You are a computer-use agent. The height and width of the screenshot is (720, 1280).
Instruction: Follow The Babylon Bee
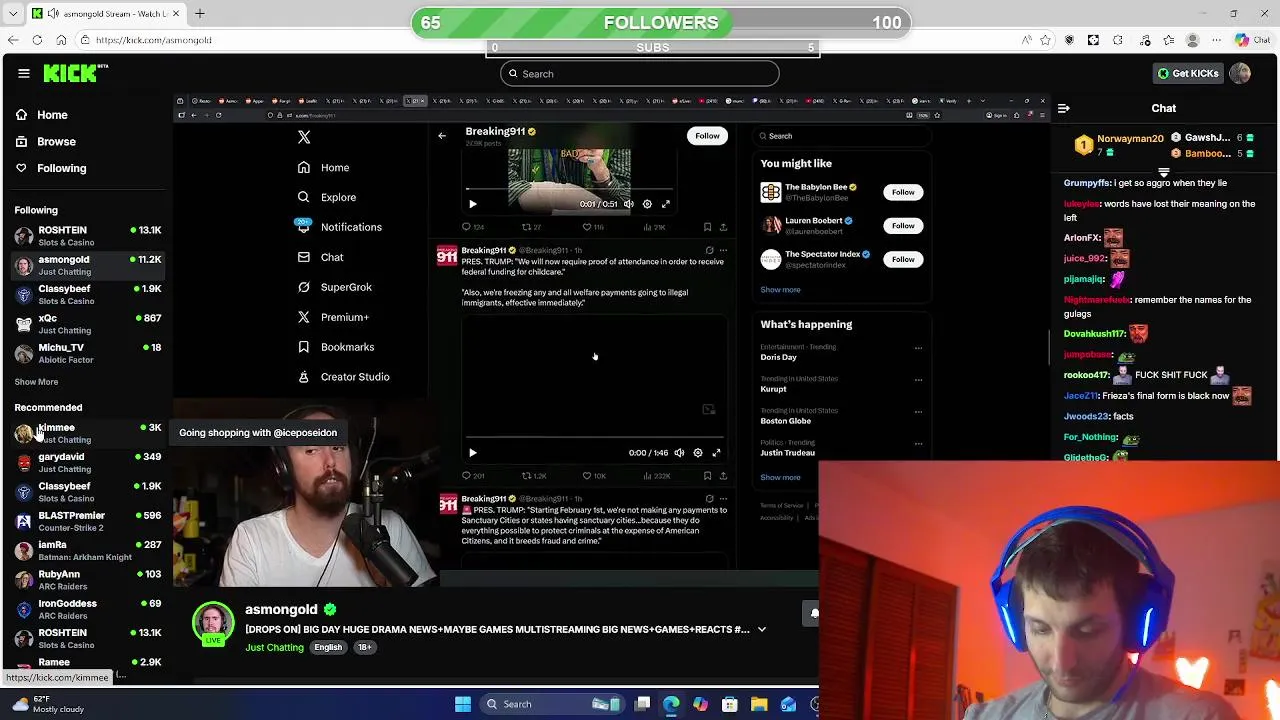point(903,192)
